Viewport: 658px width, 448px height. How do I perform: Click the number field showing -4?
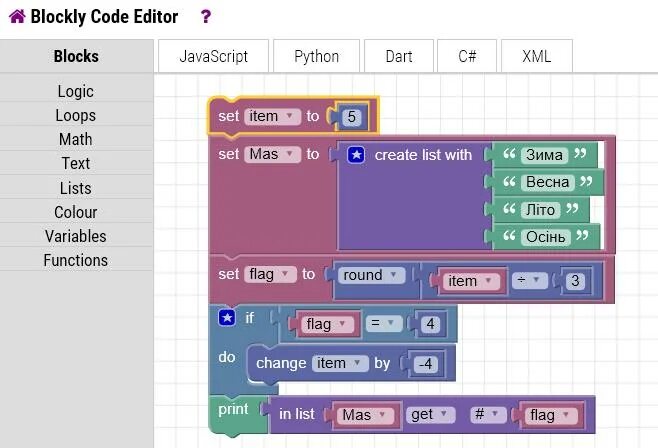pyautogui.click(x=426, y=364)
